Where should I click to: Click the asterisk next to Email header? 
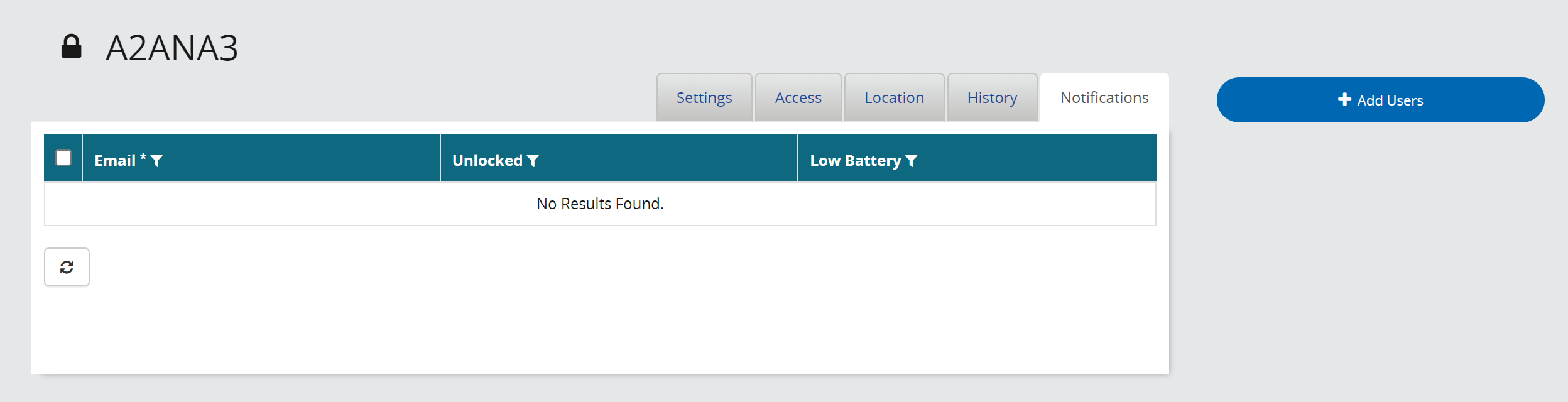point(143,157)
